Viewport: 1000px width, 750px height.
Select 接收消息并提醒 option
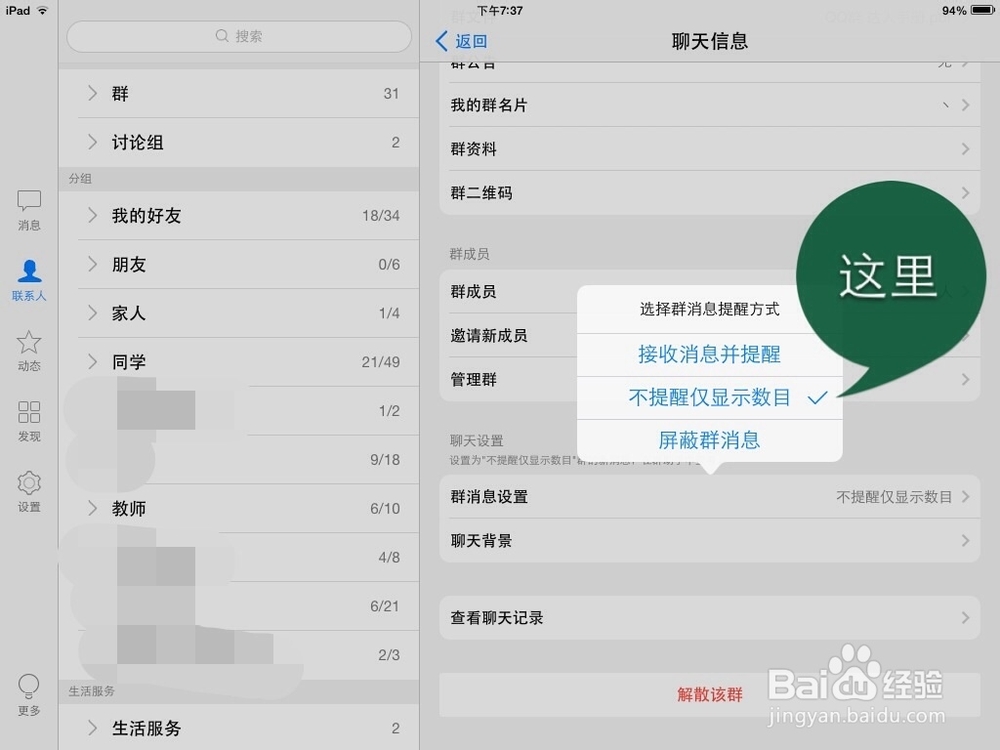pyautogui.click(x=709, y=355)
